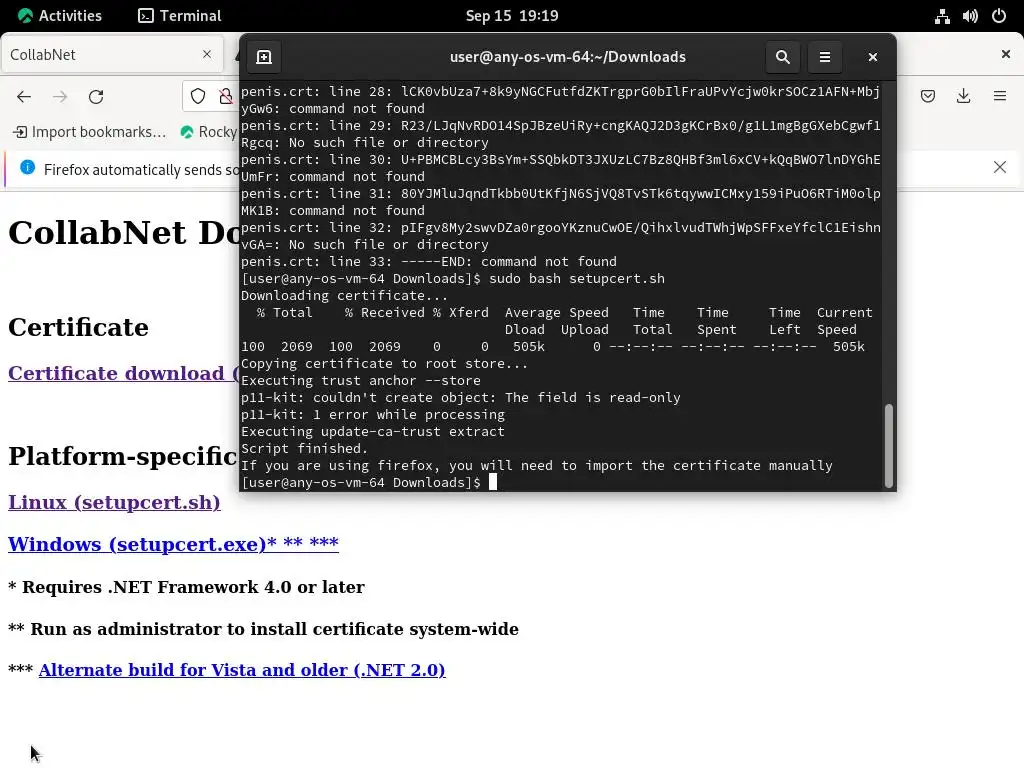
Task: Click the 'Certificate' heading on the page
Action: (78, 327)
